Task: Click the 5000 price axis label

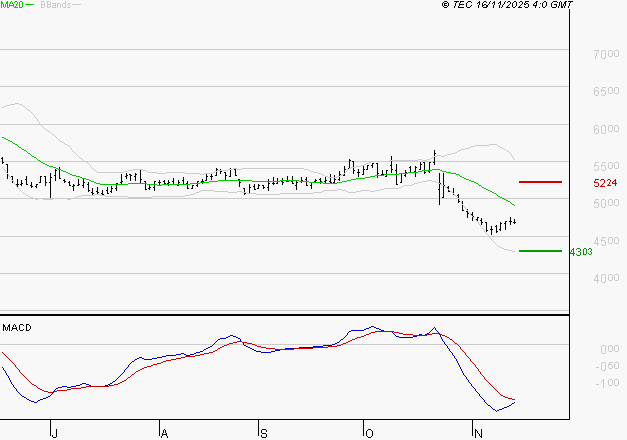Action: 606,203
